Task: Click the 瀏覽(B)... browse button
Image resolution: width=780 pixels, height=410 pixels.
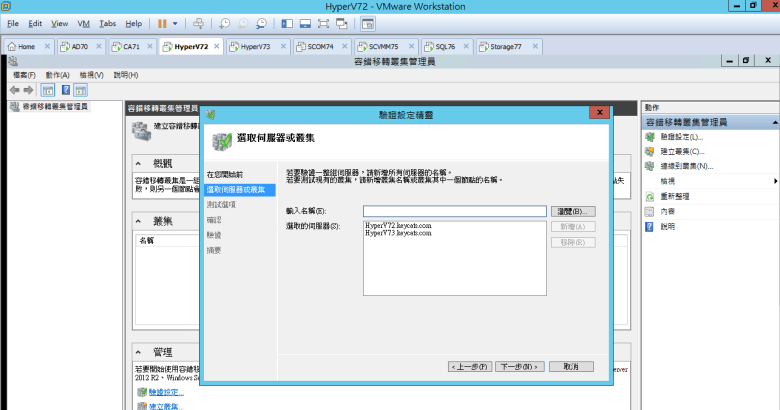Action: (573, 211)
